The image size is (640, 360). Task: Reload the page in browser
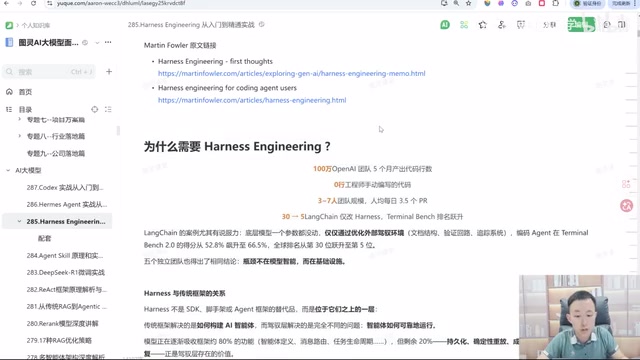pyautogui.click(x=33, y=3)
